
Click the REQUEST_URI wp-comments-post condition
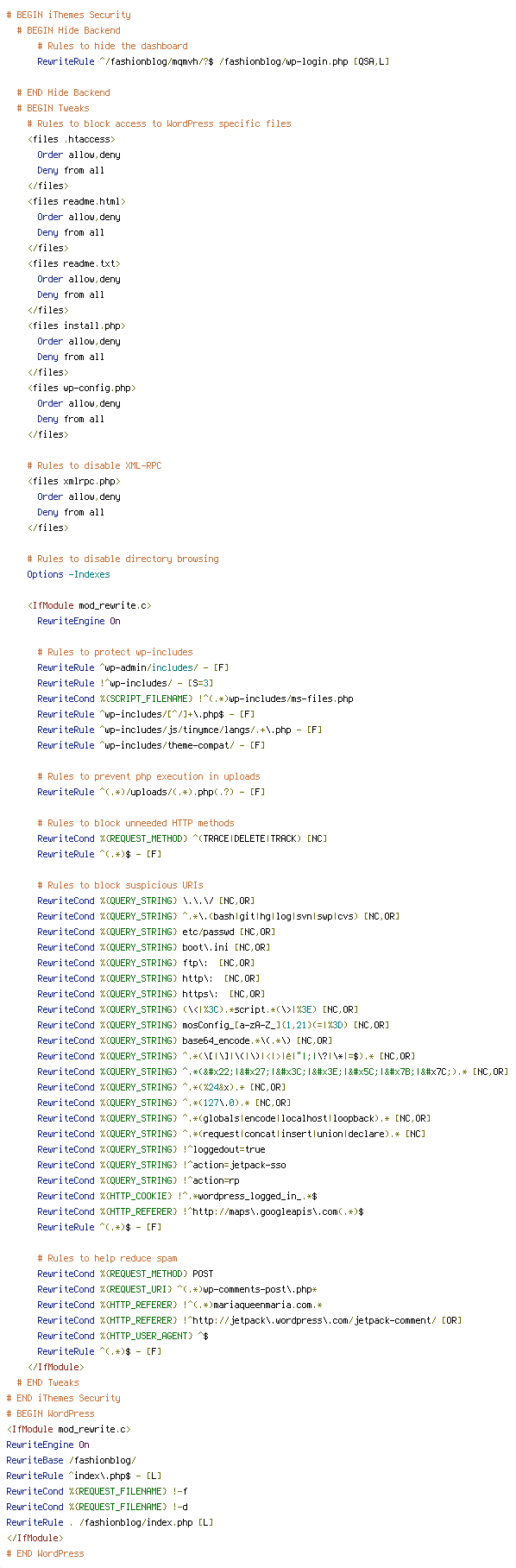[x=177, y=1289]
